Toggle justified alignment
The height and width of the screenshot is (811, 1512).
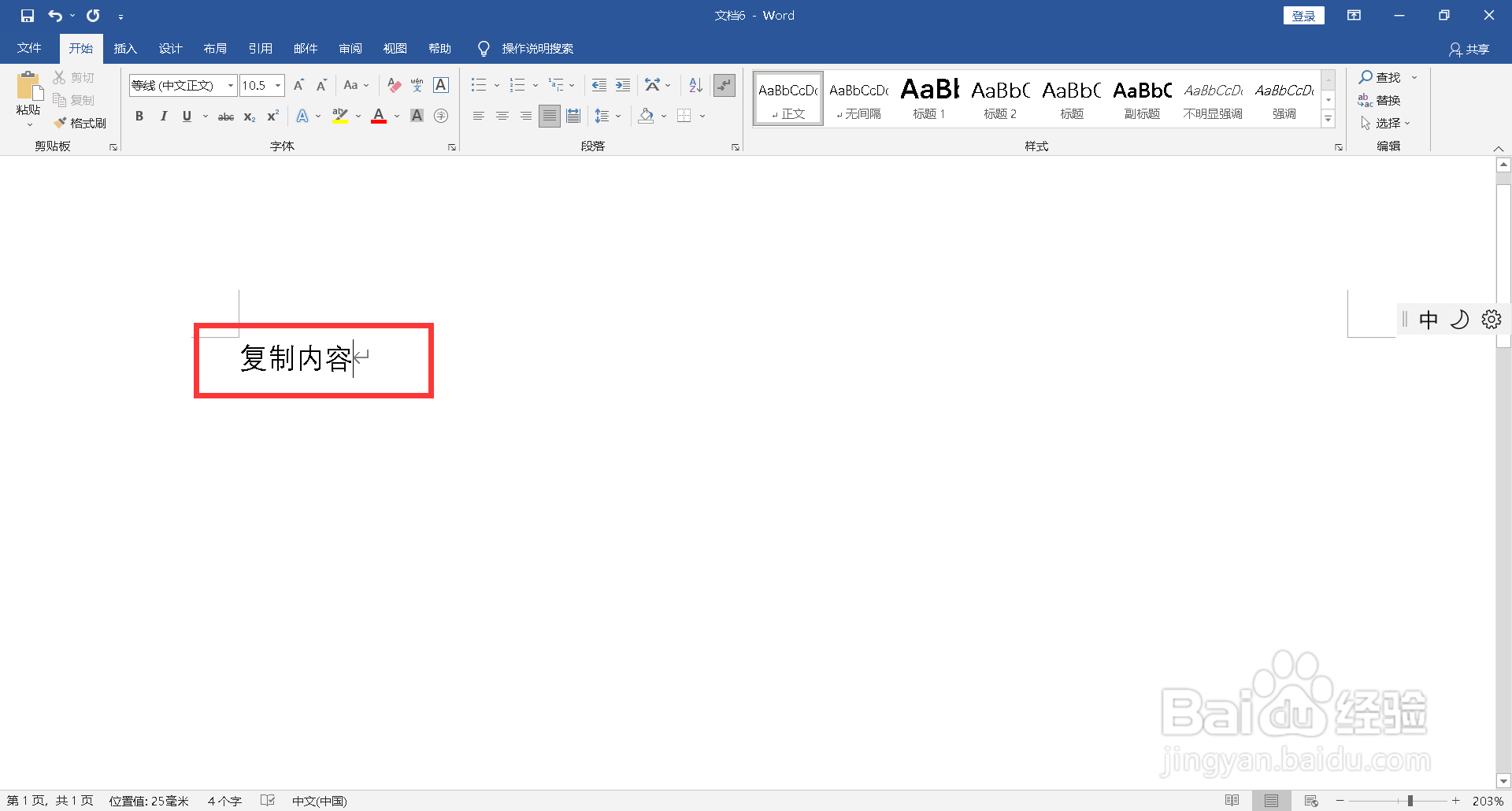click(550, 117)
